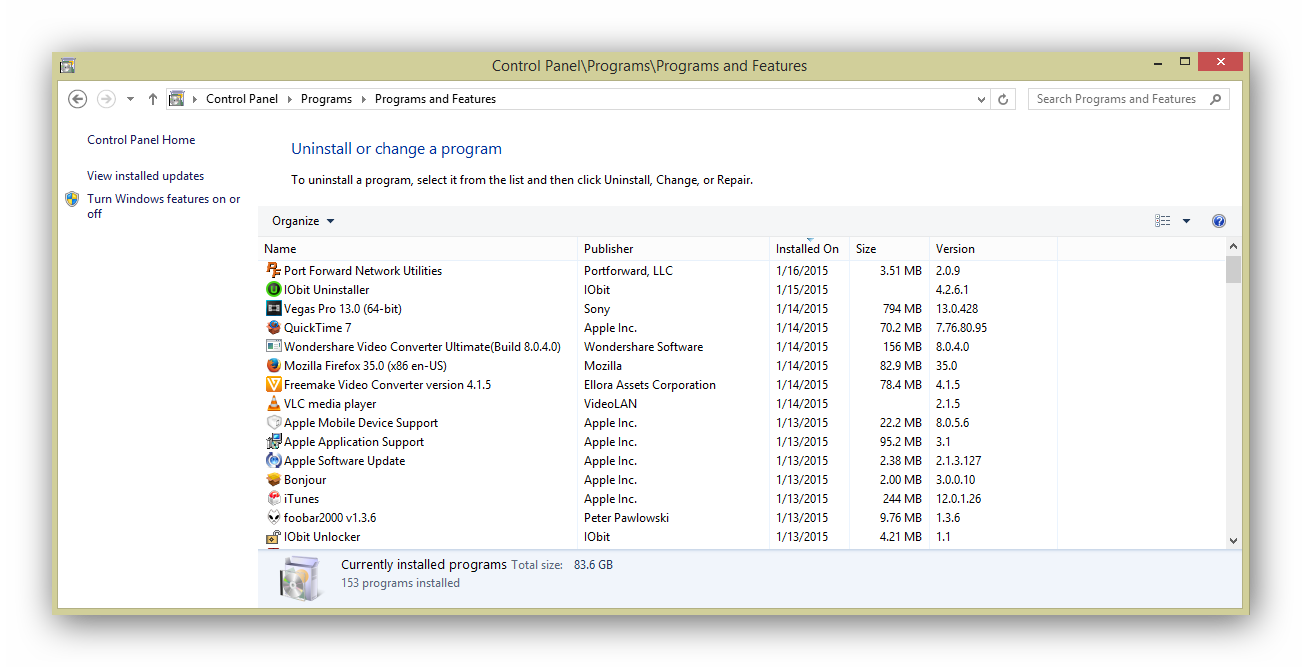Click the change view icon

(1162, 221)
